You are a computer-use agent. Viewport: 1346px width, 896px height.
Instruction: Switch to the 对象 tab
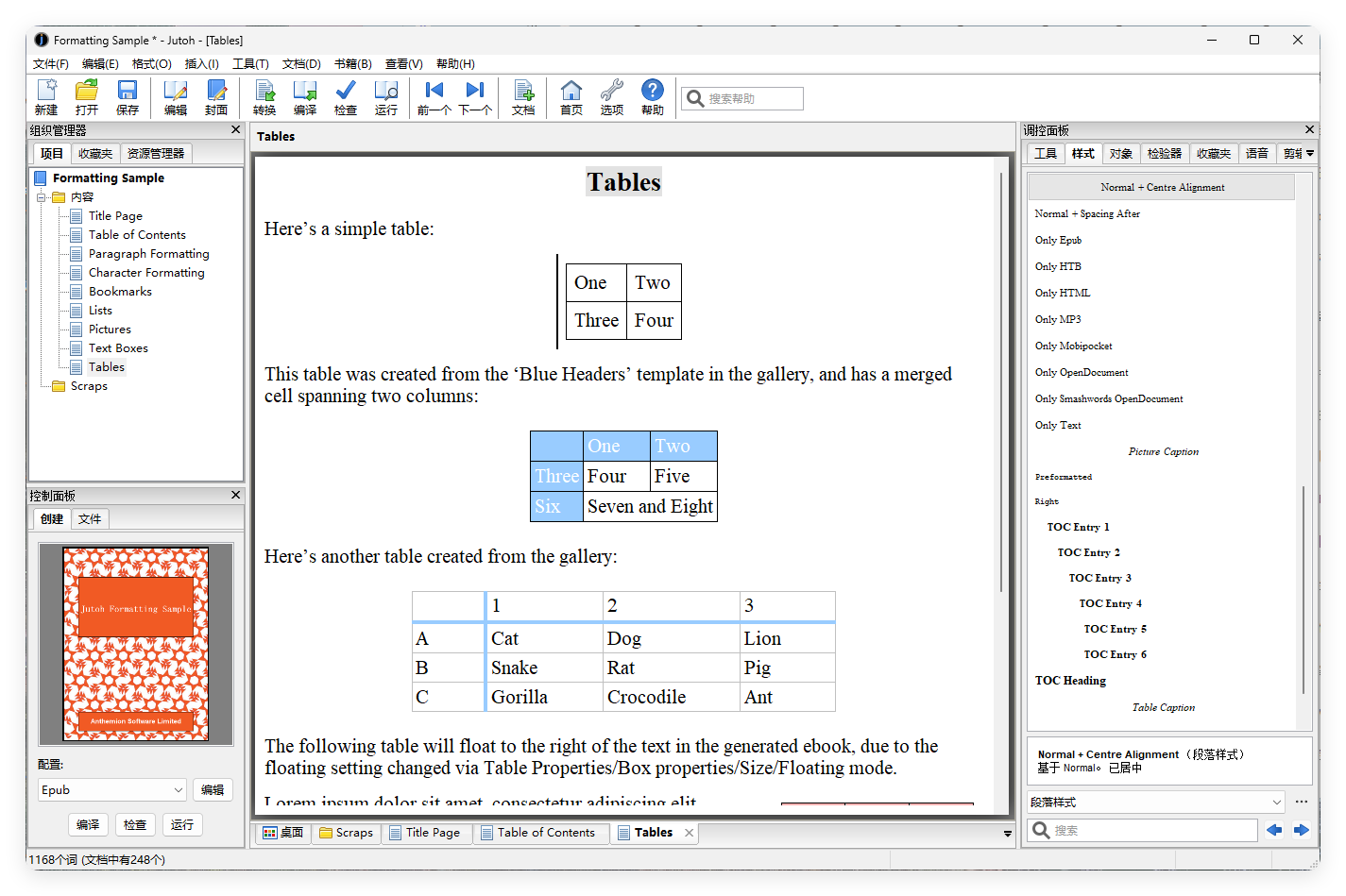click(x=1120, y=153)
